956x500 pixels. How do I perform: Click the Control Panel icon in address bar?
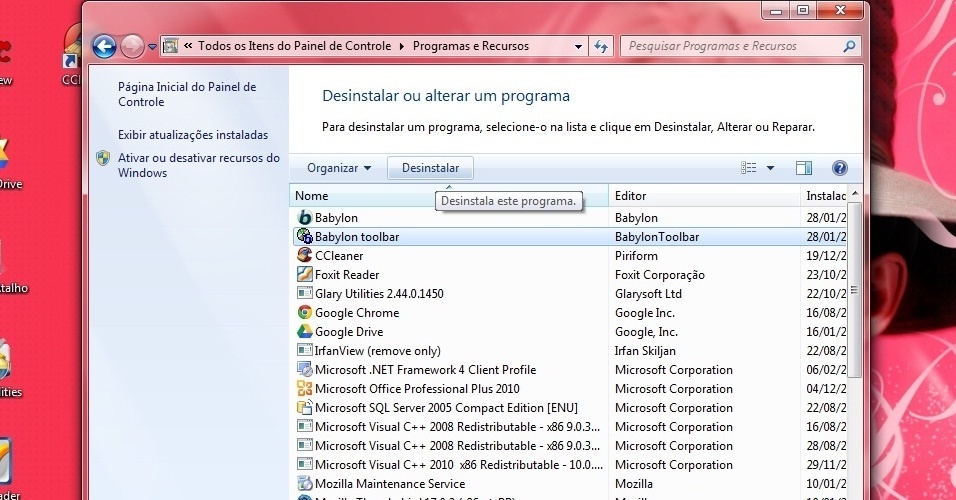point(171,46)
